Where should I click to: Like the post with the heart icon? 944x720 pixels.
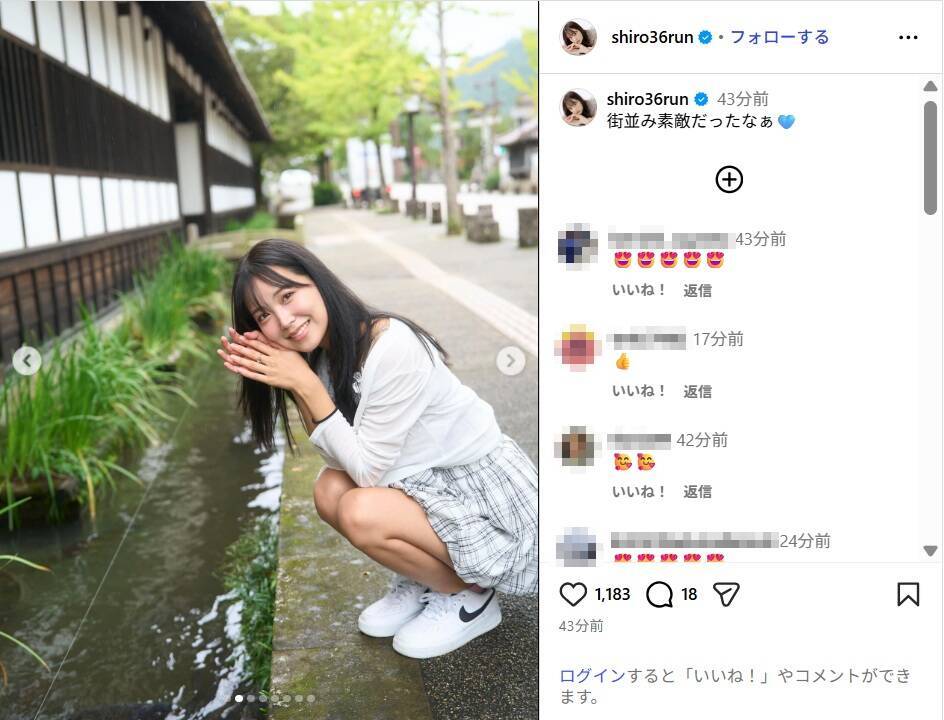573,594
